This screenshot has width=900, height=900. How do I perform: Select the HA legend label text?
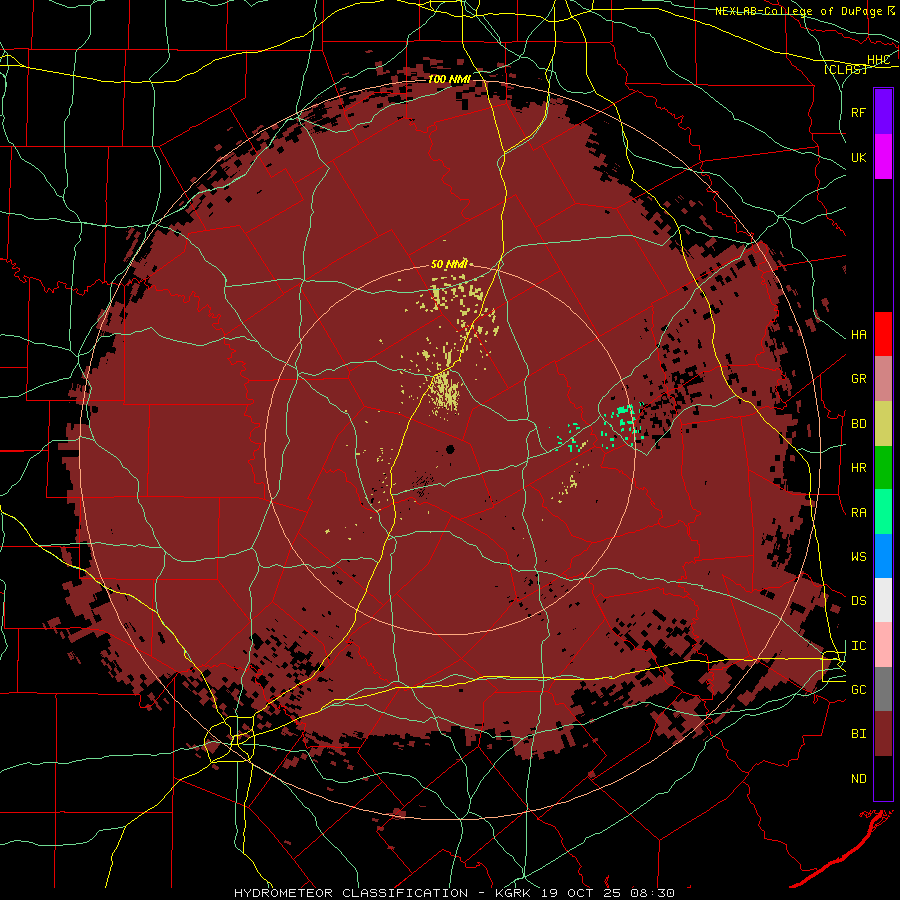point(858,335)
